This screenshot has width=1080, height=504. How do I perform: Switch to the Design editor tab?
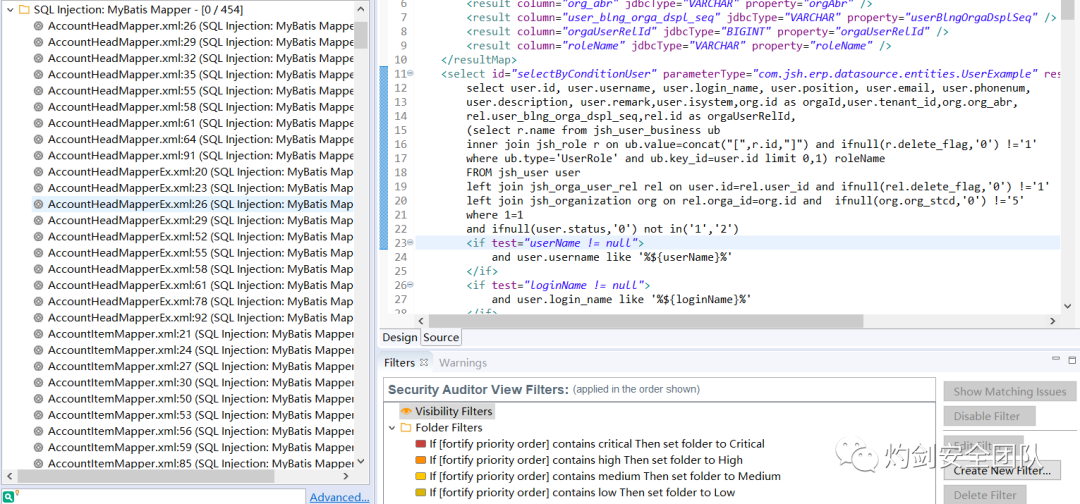coord(399,337)
